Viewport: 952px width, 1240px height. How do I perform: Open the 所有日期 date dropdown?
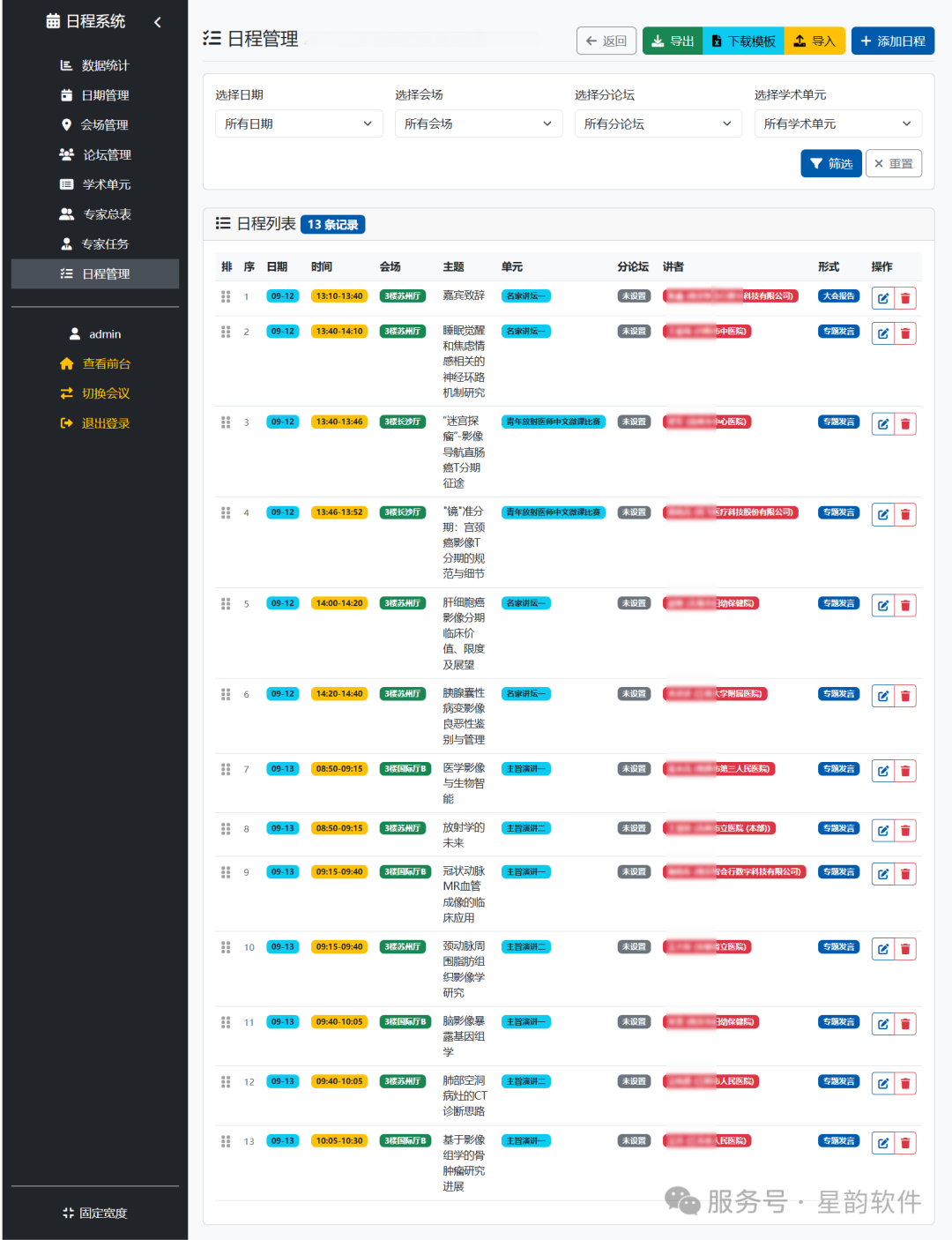(x=299, y=123)
